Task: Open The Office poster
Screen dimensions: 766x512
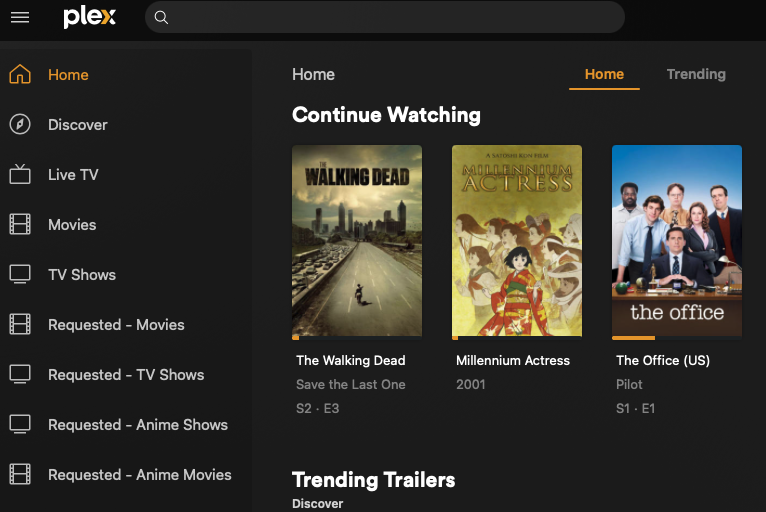Action: [677, 240]
